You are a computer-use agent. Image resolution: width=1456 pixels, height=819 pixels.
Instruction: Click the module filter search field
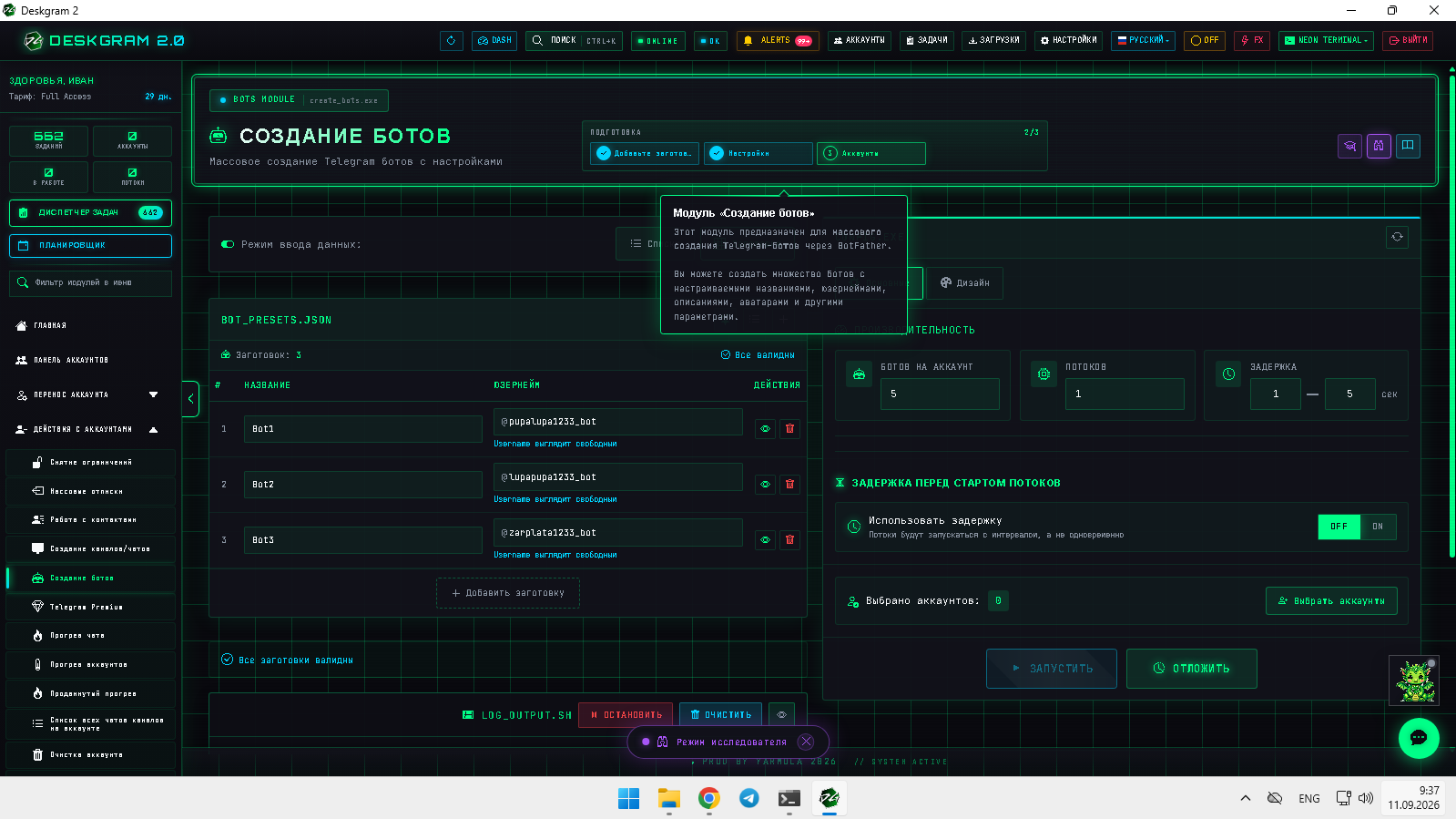click(90, 283)
